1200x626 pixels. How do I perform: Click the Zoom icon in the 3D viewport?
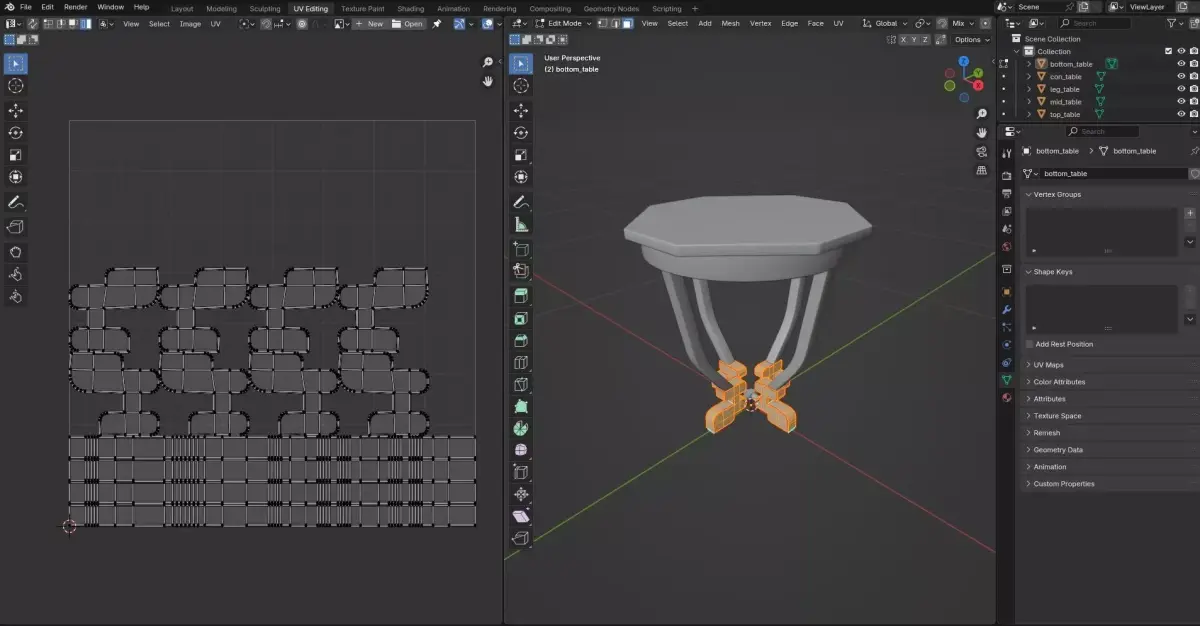tap(982, 113)
